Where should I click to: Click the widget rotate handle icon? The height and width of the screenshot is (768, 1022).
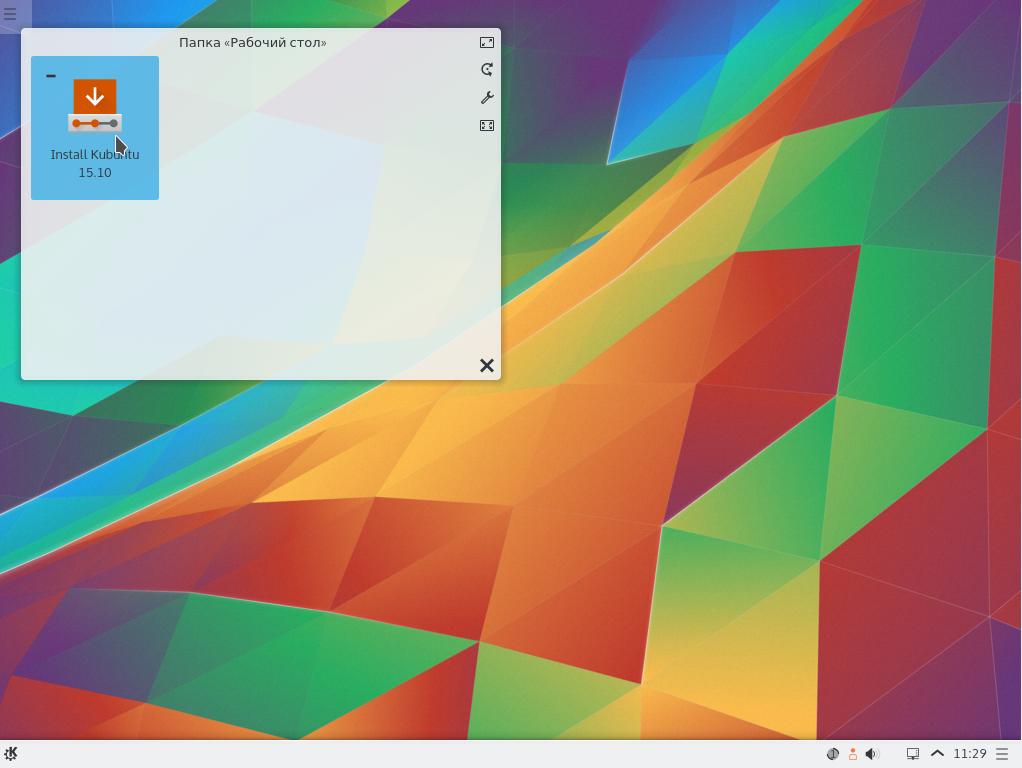(x=487, y=70)
